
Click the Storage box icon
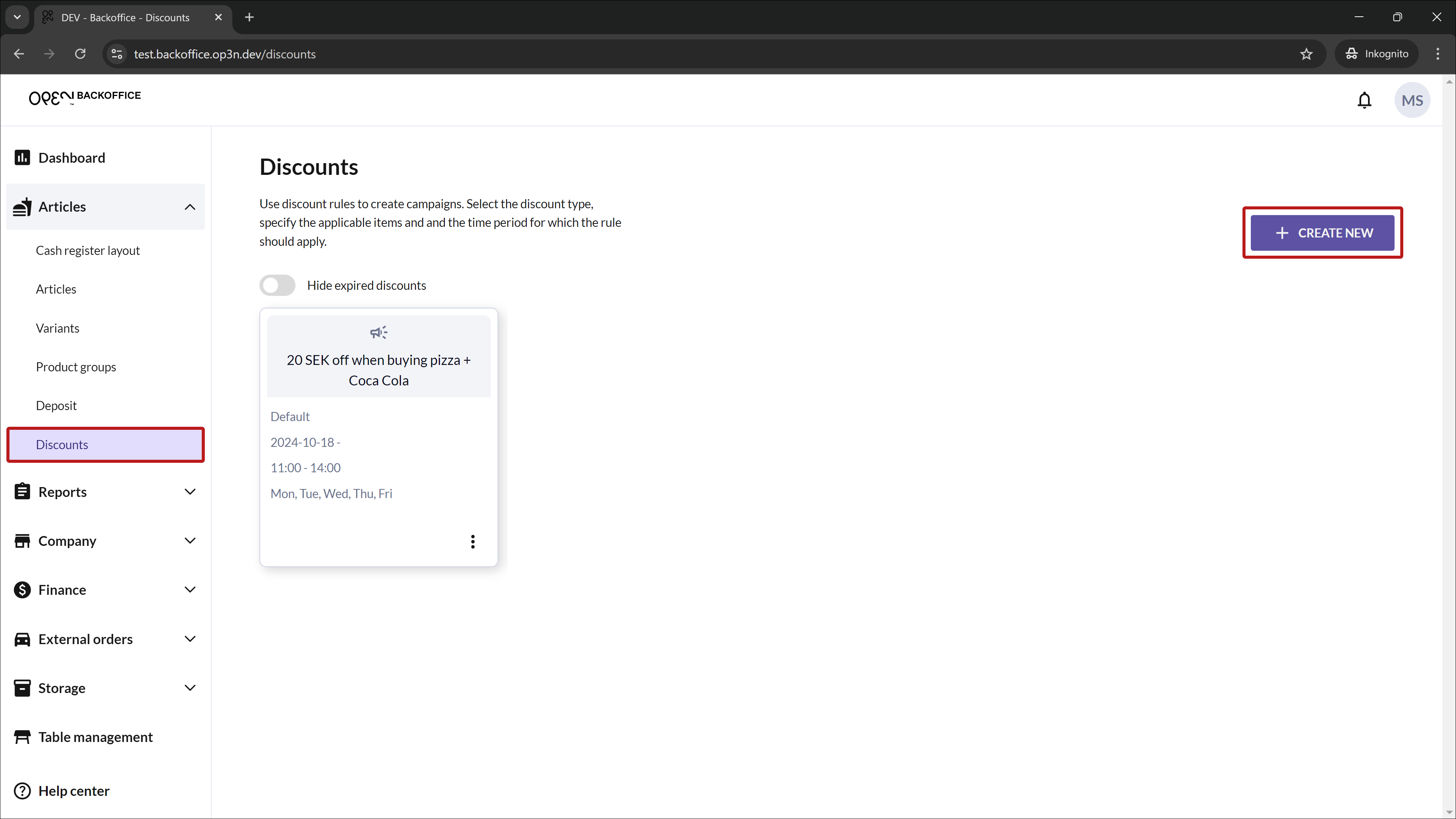[22, 688]
